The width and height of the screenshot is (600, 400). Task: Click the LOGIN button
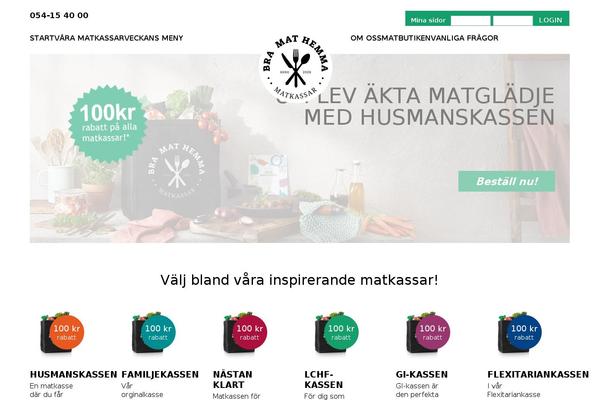(x=550, y=20)
